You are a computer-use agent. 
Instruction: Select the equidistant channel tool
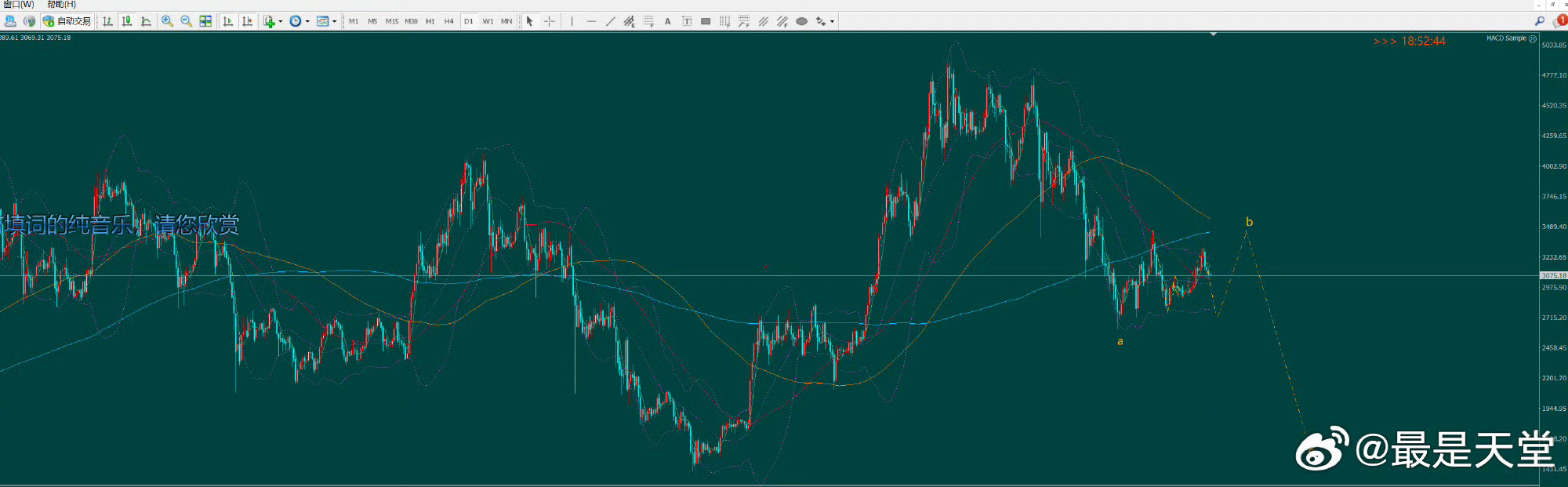pos(629,21)
